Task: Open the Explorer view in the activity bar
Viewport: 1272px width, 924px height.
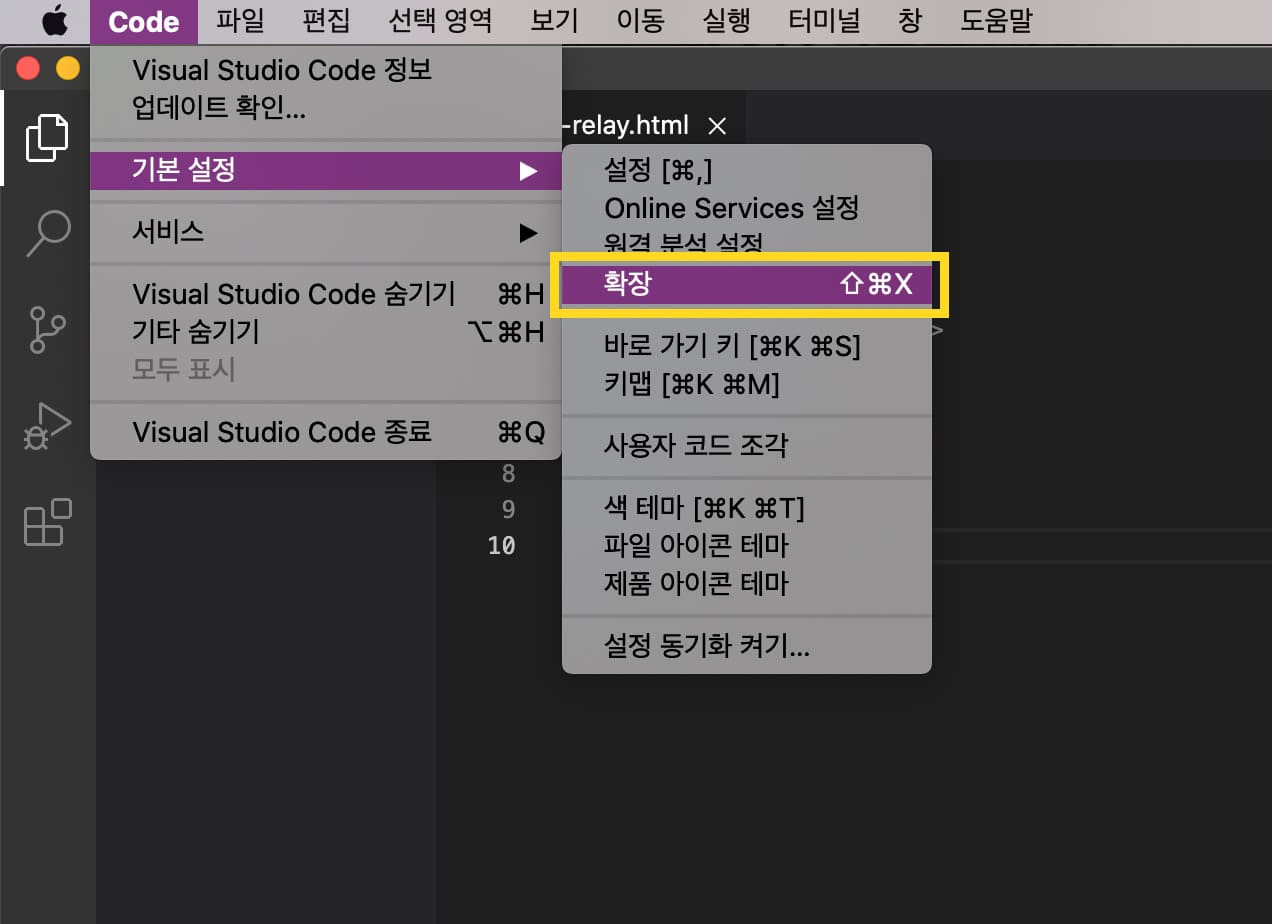Action: click(46, 137)
